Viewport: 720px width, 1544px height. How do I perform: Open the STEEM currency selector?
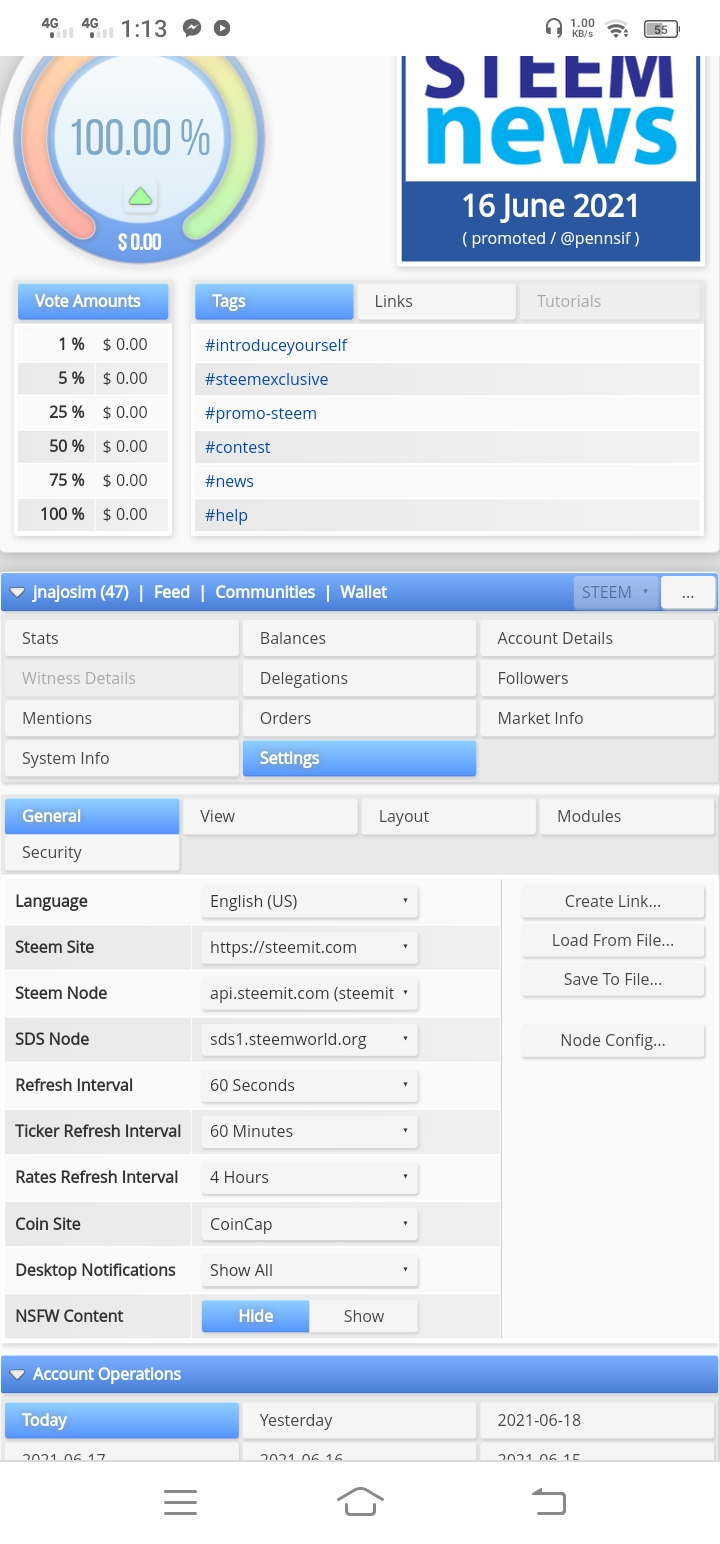pyautogui.click(x=616, y=592)
